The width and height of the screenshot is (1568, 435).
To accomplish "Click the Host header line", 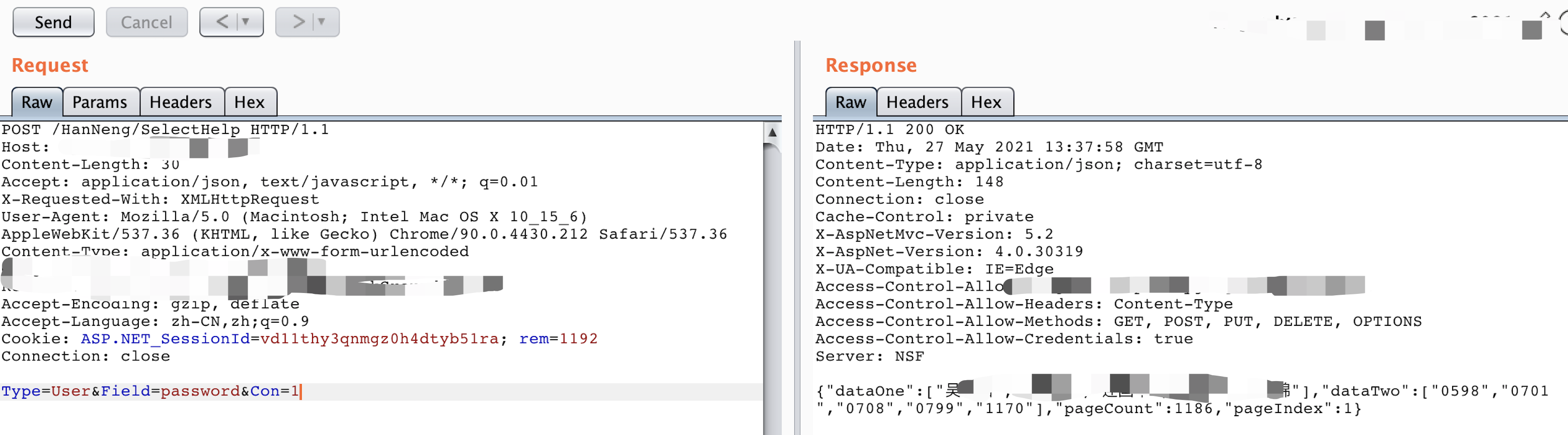I will pyautogui.click(x=130, y=147).
